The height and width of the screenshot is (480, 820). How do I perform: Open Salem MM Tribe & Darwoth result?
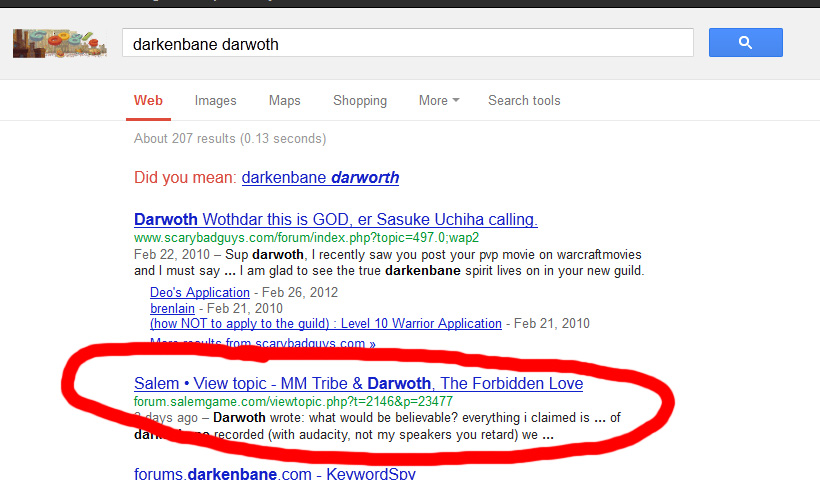tap(358, 383)
